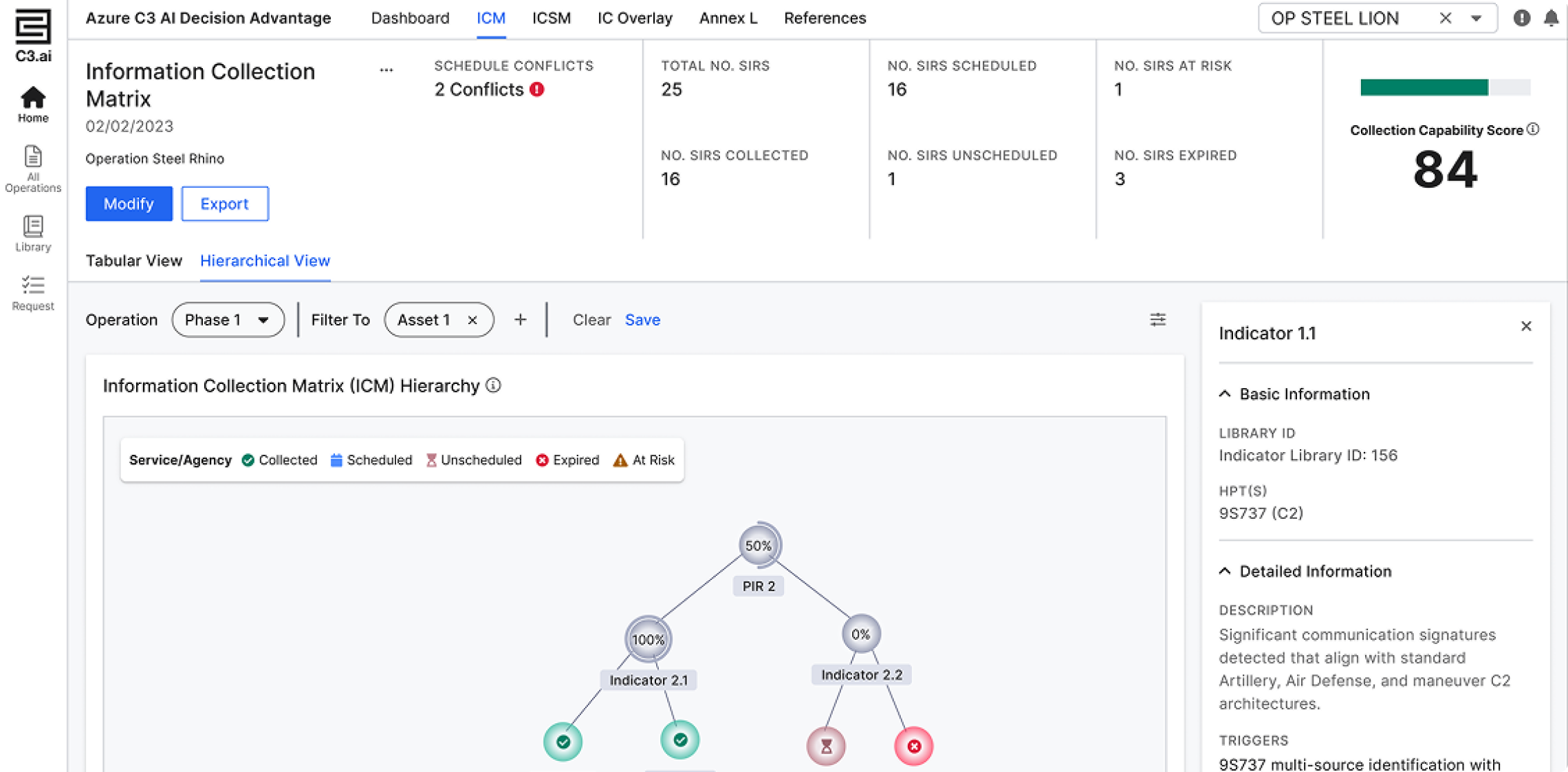Click the right collected node under Indicator 2.1

point(680,740)
